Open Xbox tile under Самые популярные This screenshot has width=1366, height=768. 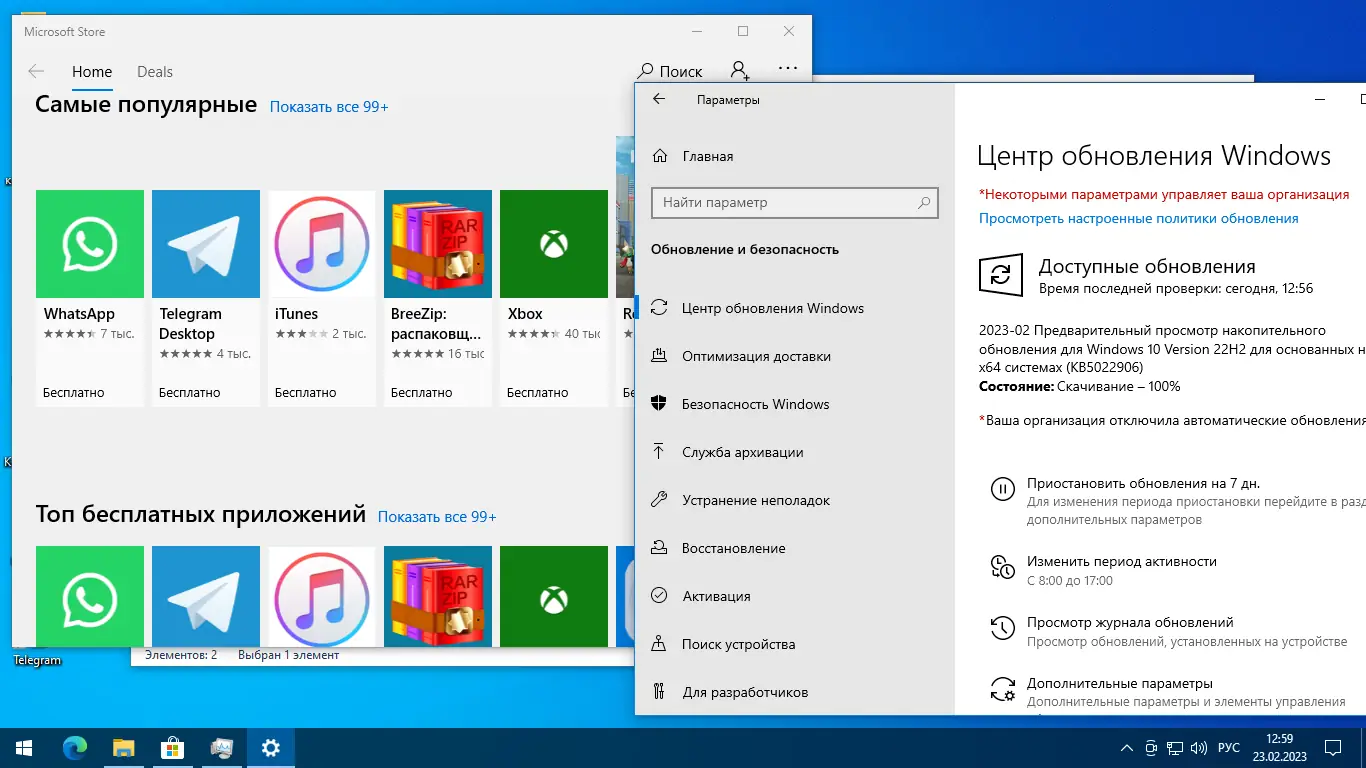pos(554,298)
